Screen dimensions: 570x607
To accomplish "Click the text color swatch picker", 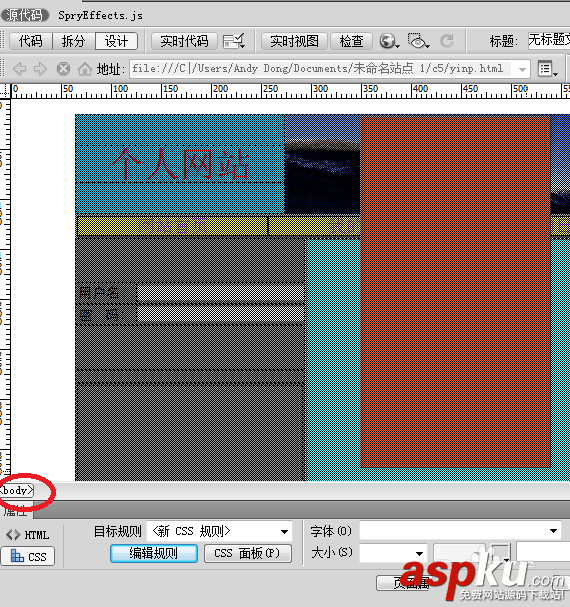I will click(501, 553).
